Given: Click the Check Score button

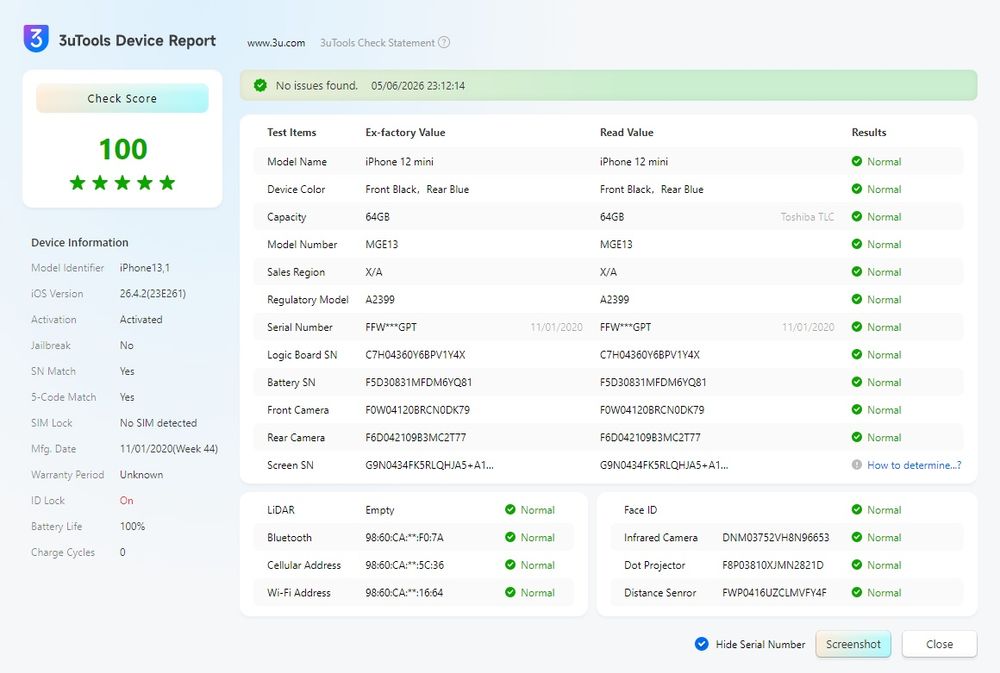Looking at the screenshot, I should tap(122, 98).
